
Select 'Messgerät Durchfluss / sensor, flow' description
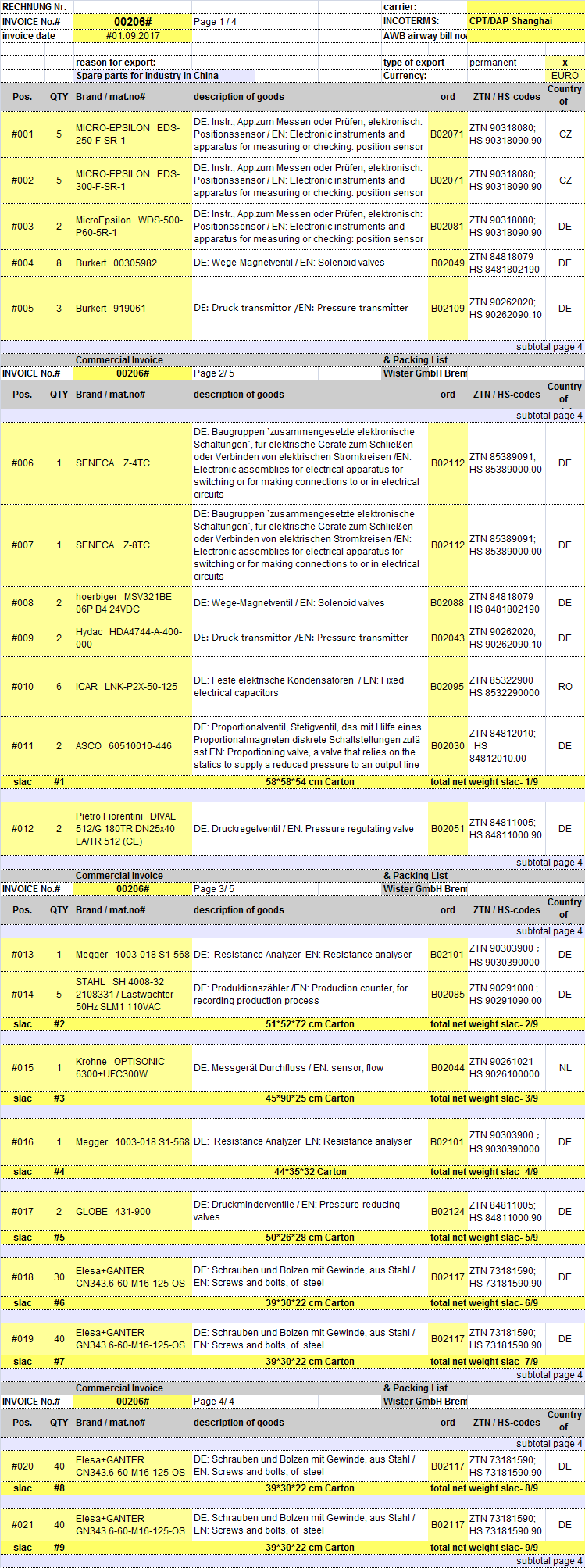coord(309,1068)
